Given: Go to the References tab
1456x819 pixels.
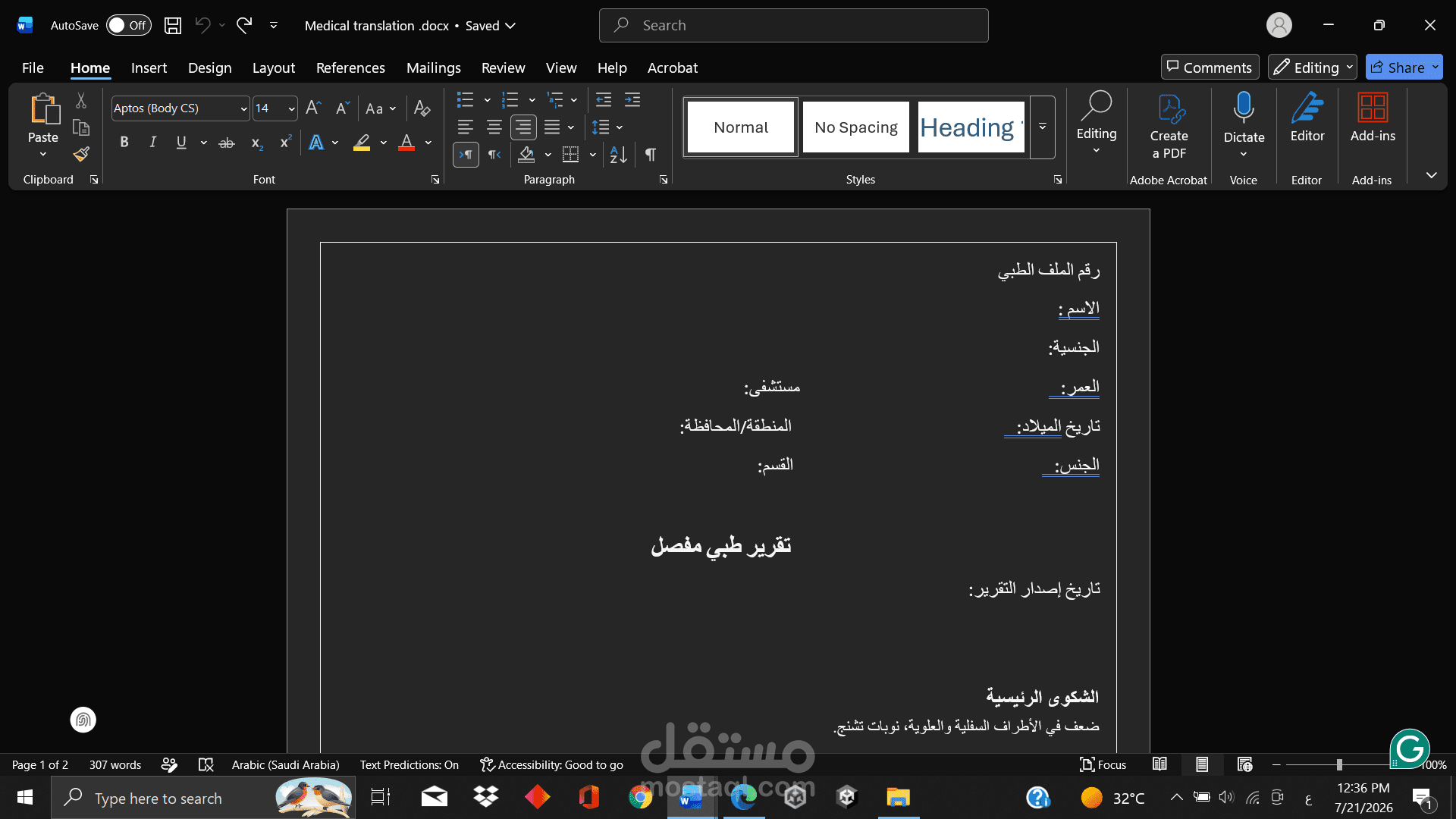Looking at the screenshot, I should (350, 67).
